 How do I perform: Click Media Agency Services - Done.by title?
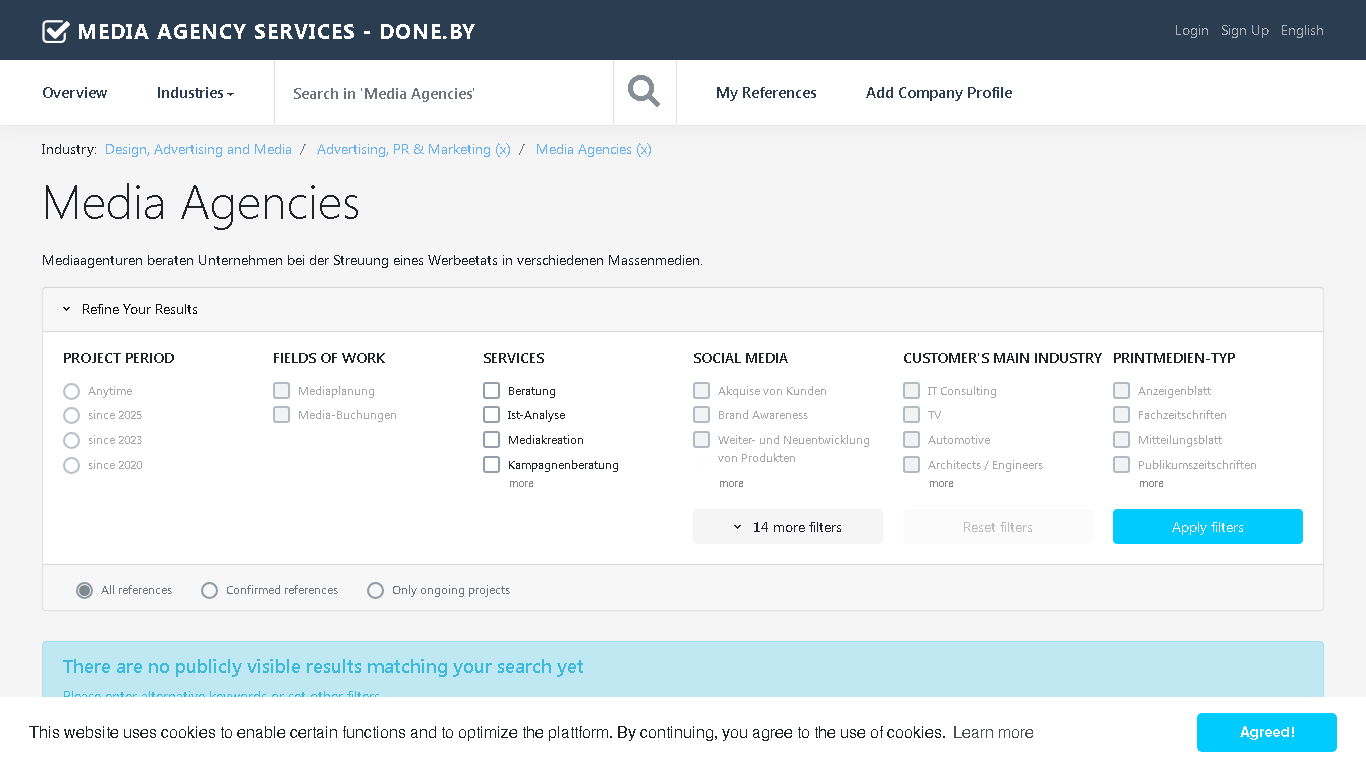click(276, 31)
